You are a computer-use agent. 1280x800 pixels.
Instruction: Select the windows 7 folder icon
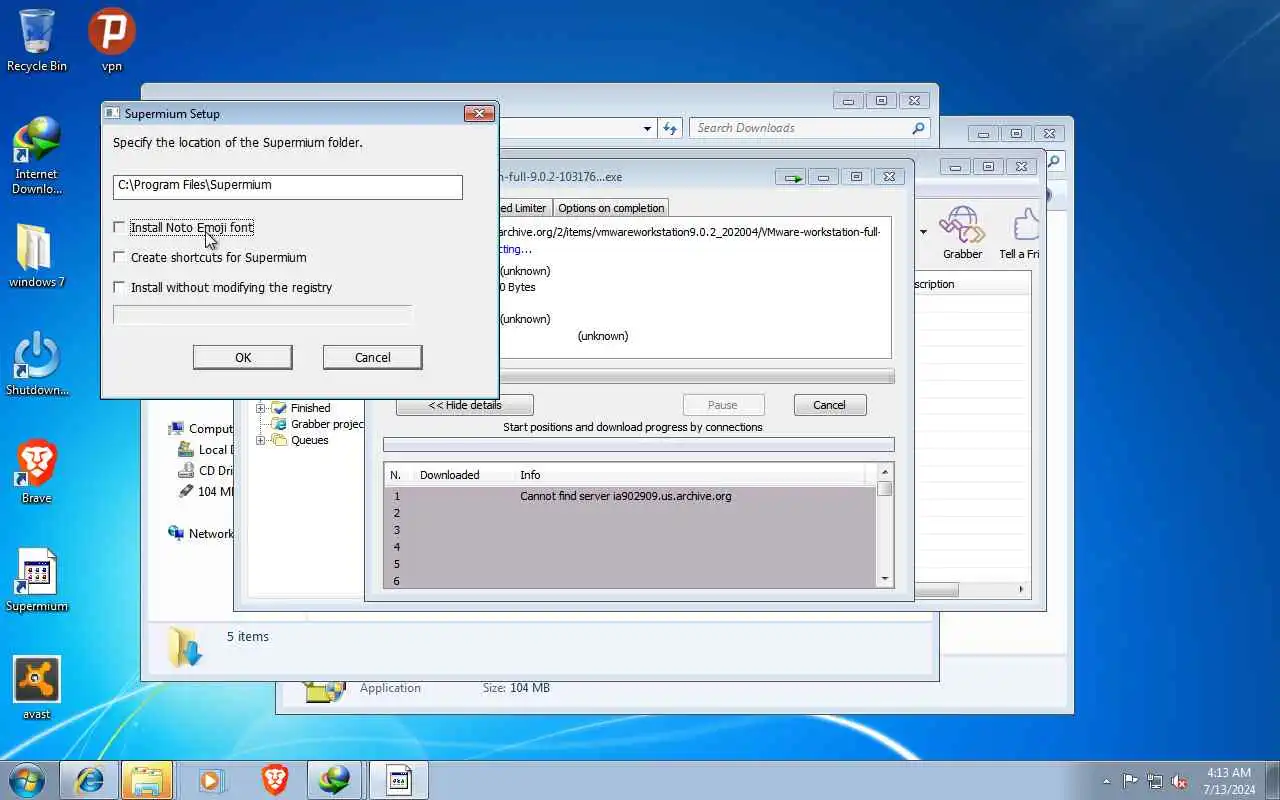click(x=37, y=255)
